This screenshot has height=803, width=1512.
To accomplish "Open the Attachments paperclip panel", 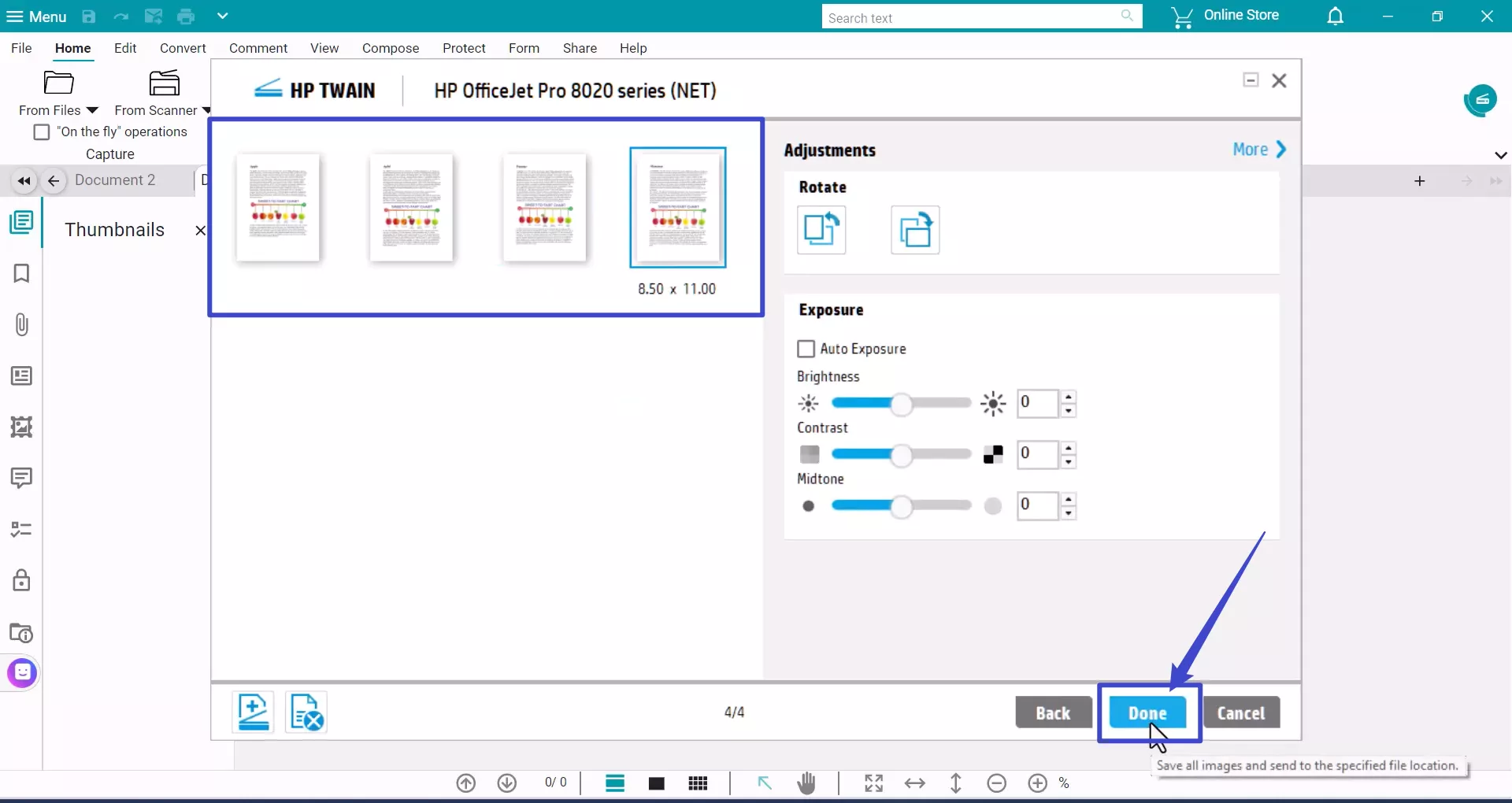I will [x=21, y=324].
